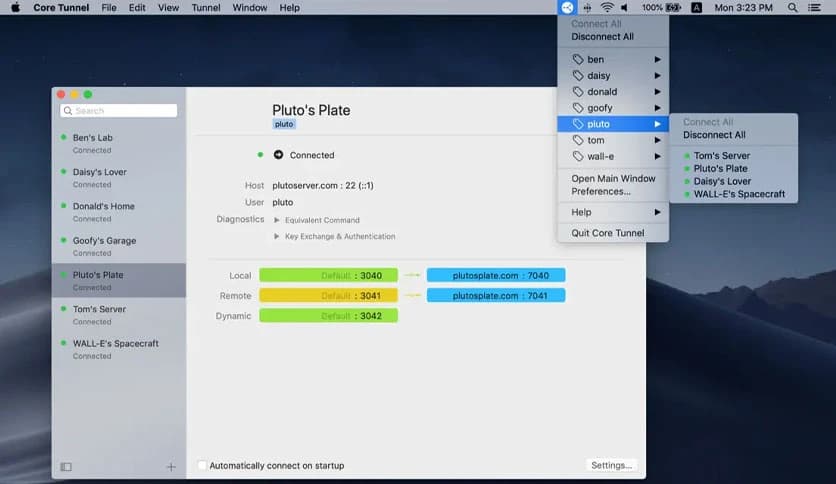Viewport: 836px width, 484px height.
Task: Click the volume icon in menu bar
Action: tap(626, 7)
